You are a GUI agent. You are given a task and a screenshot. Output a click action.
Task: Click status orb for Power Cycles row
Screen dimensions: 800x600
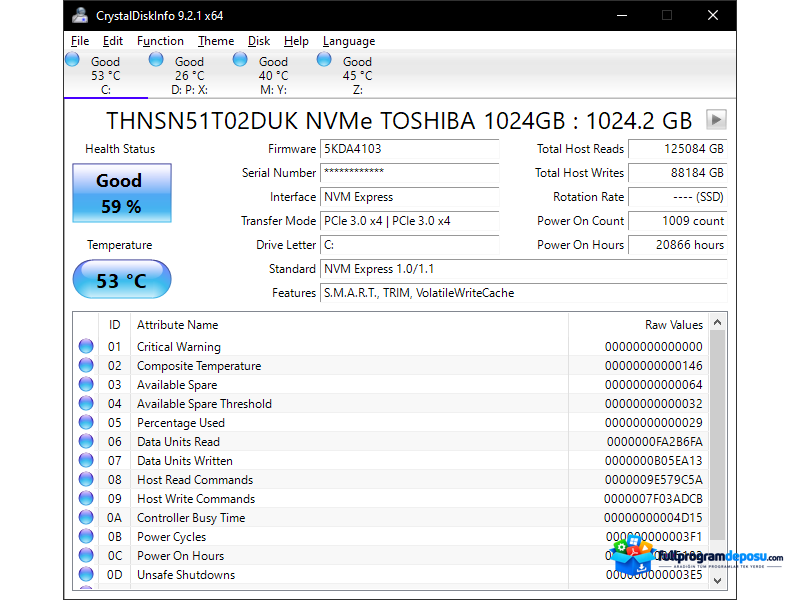86,536
